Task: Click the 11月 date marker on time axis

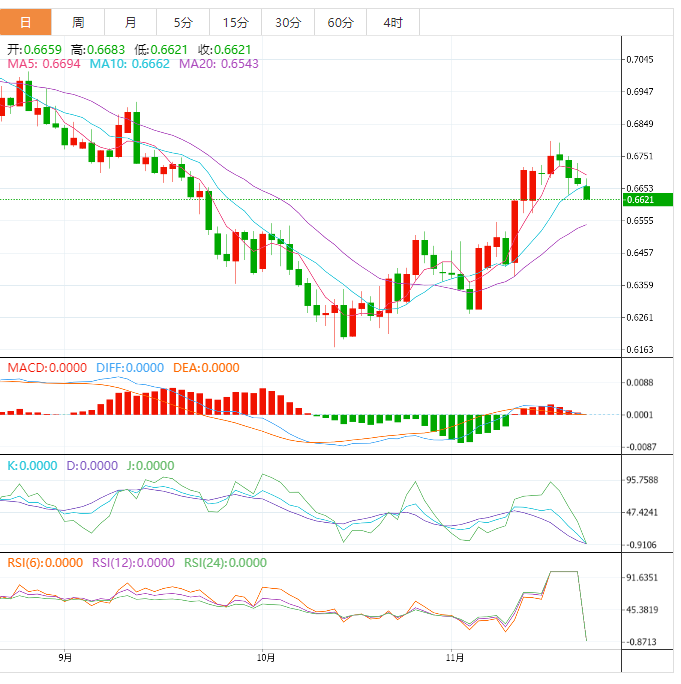Action: click(455, 657)
